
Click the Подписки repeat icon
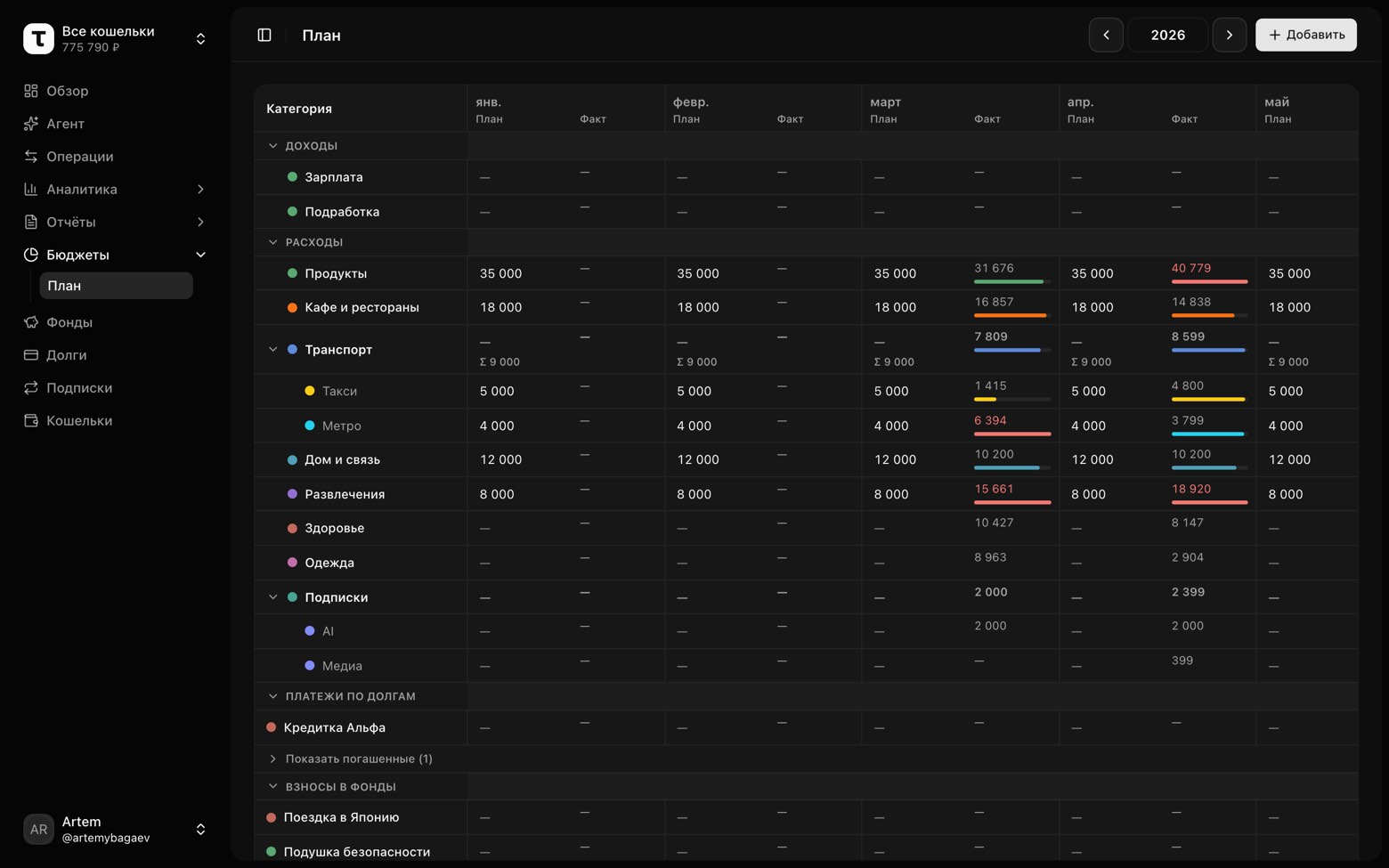coord(31,388)
